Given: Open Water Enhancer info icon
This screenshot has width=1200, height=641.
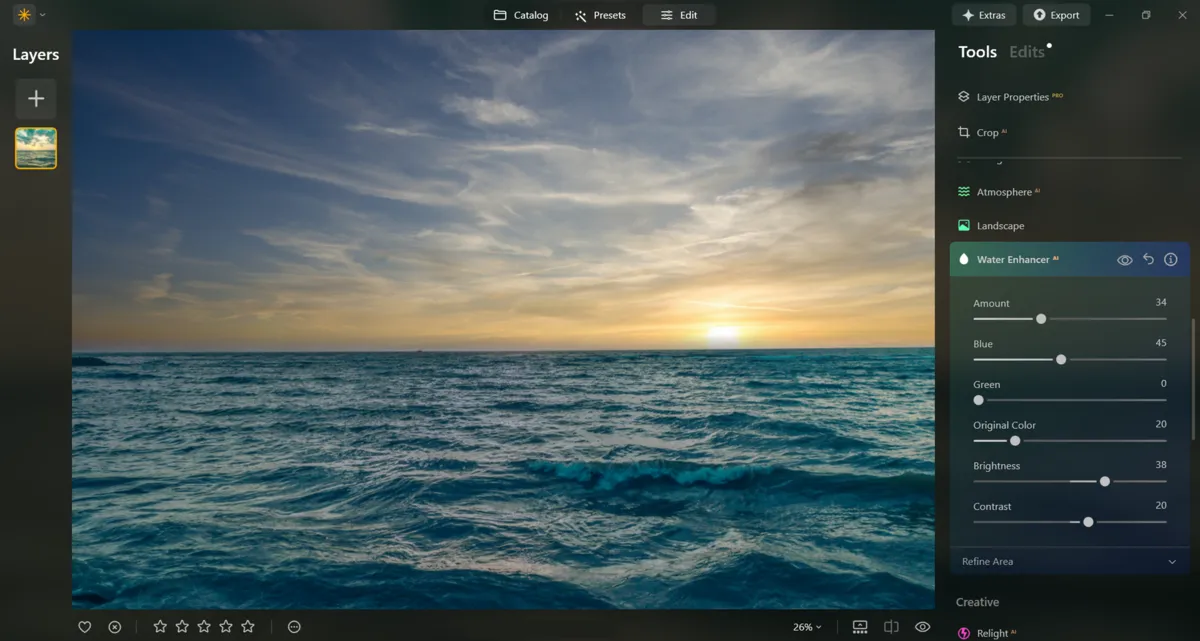Looking at the screenshot, I should 1170,260.
